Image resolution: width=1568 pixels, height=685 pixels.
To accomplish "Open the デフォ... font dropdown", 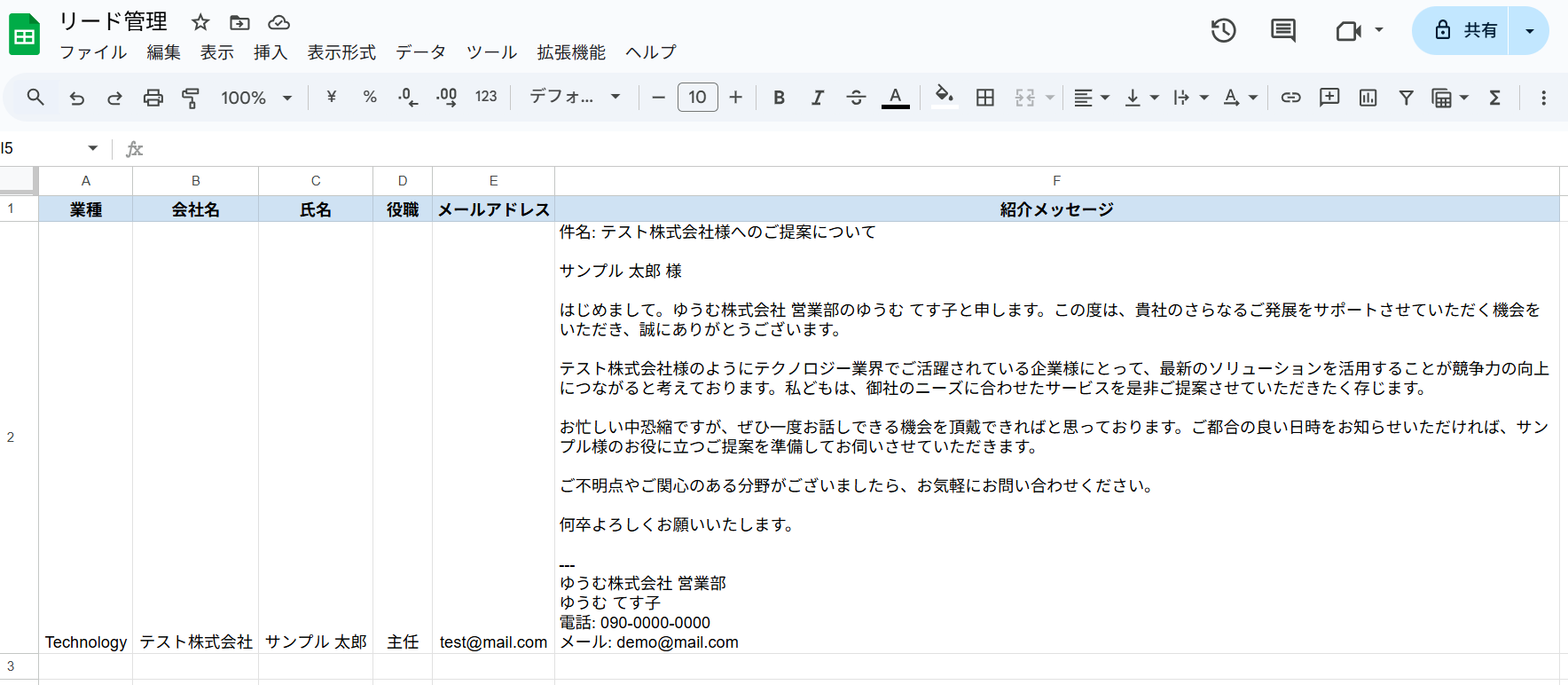I will tap(575, 97).
